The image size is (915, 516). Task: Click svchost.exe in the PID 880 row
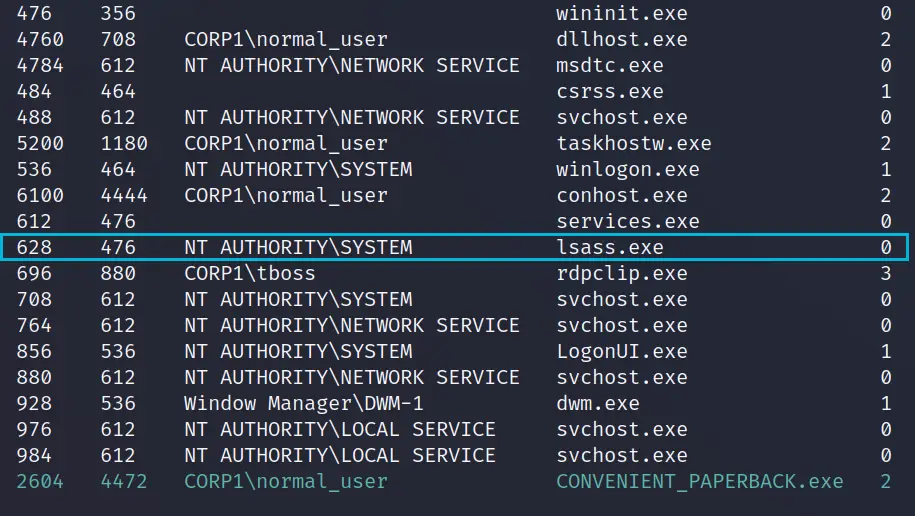tap(621, 377)
